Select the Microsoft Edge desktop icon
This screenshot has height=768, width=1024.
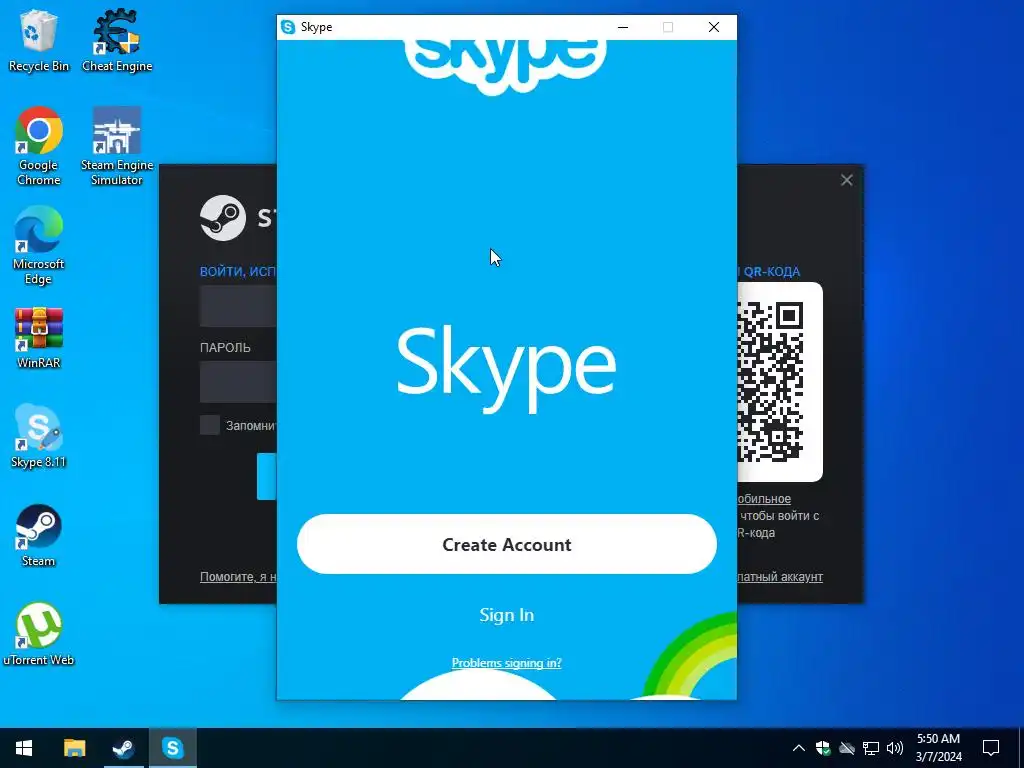pos(39,246)
